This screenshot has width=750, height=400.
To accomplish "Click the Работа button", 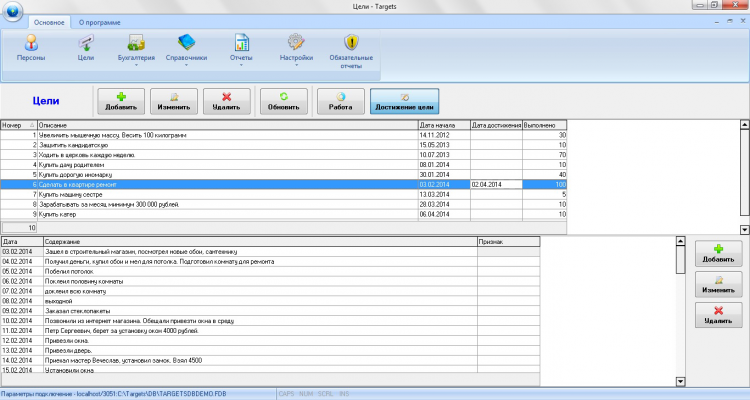I will (341, 101).
